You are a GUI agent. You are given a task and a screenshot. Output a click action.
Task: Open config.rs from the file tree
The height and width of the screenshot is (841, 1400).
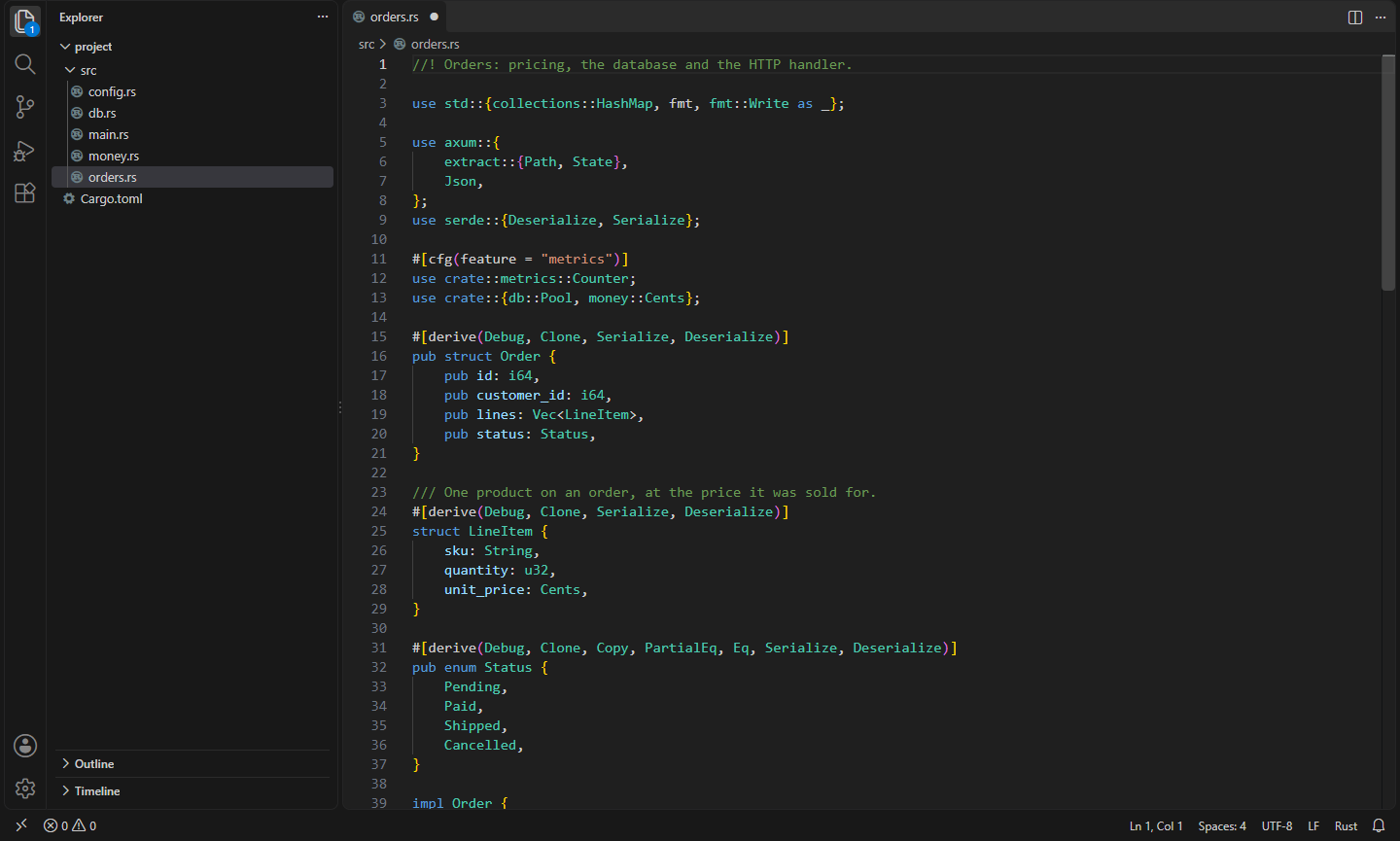[192, 91]
